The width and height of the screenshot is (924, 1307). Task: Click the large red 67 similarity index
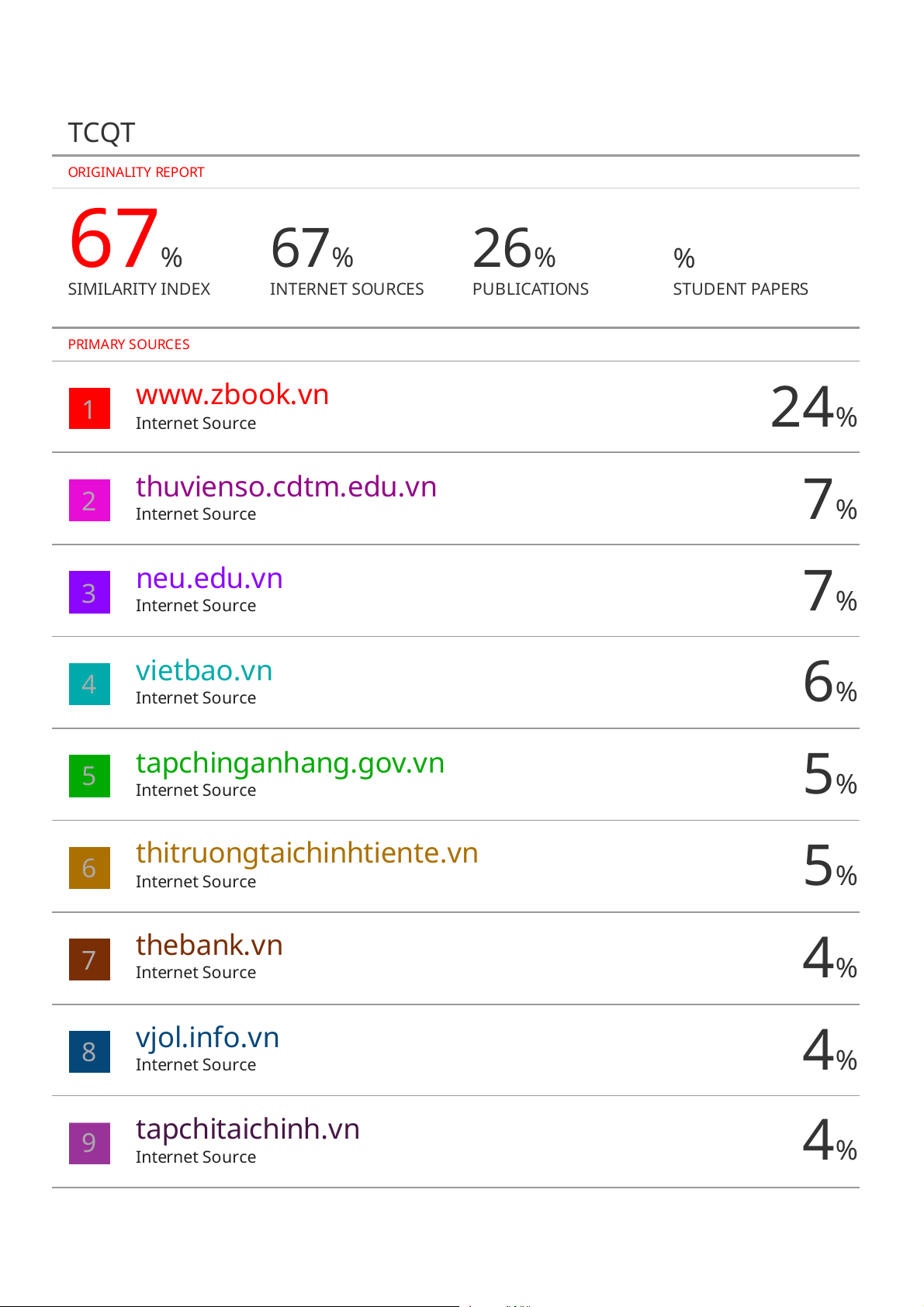[115, 239]
